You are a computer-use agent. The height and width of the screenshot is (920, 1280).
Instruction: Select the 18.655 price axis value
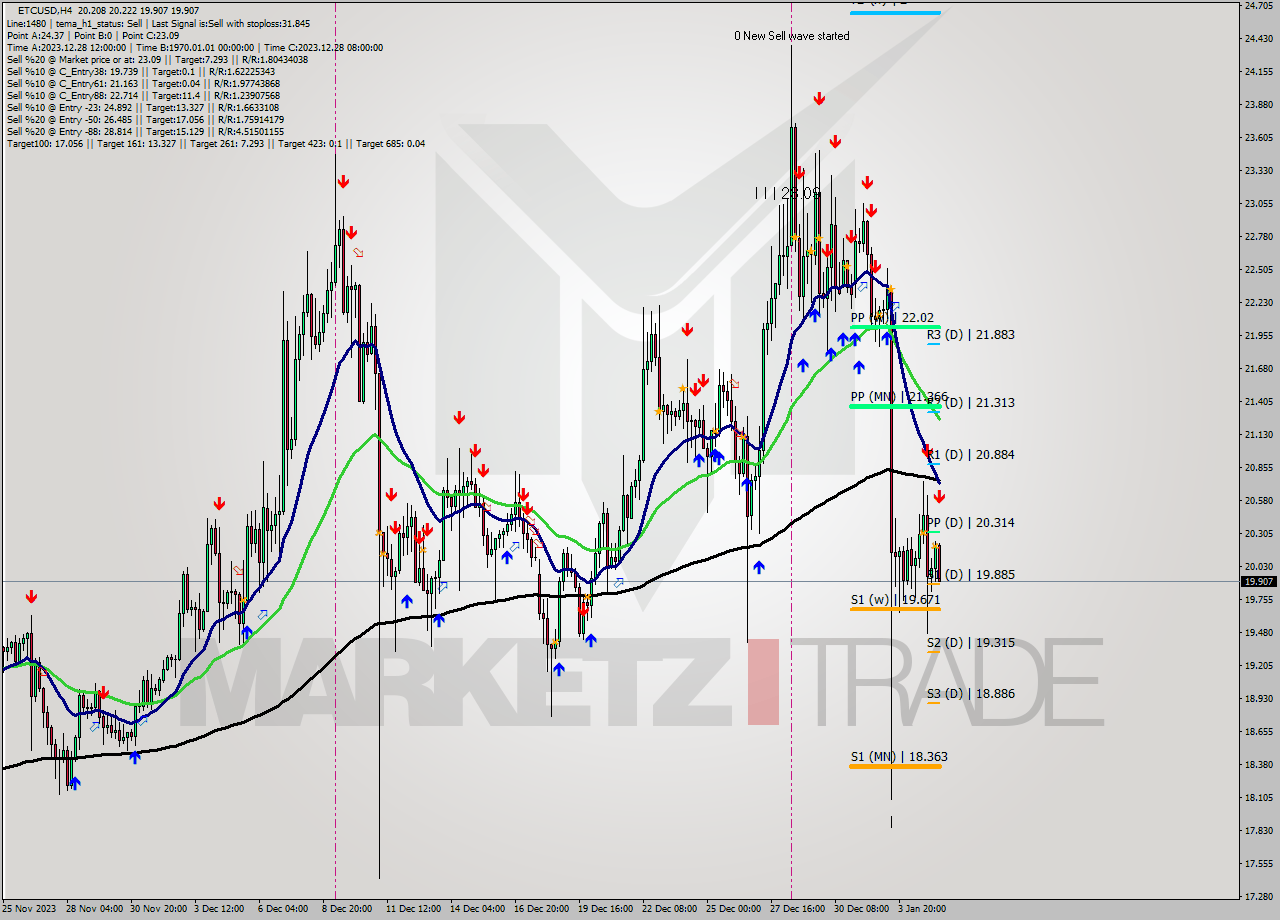click(1257, 731)
